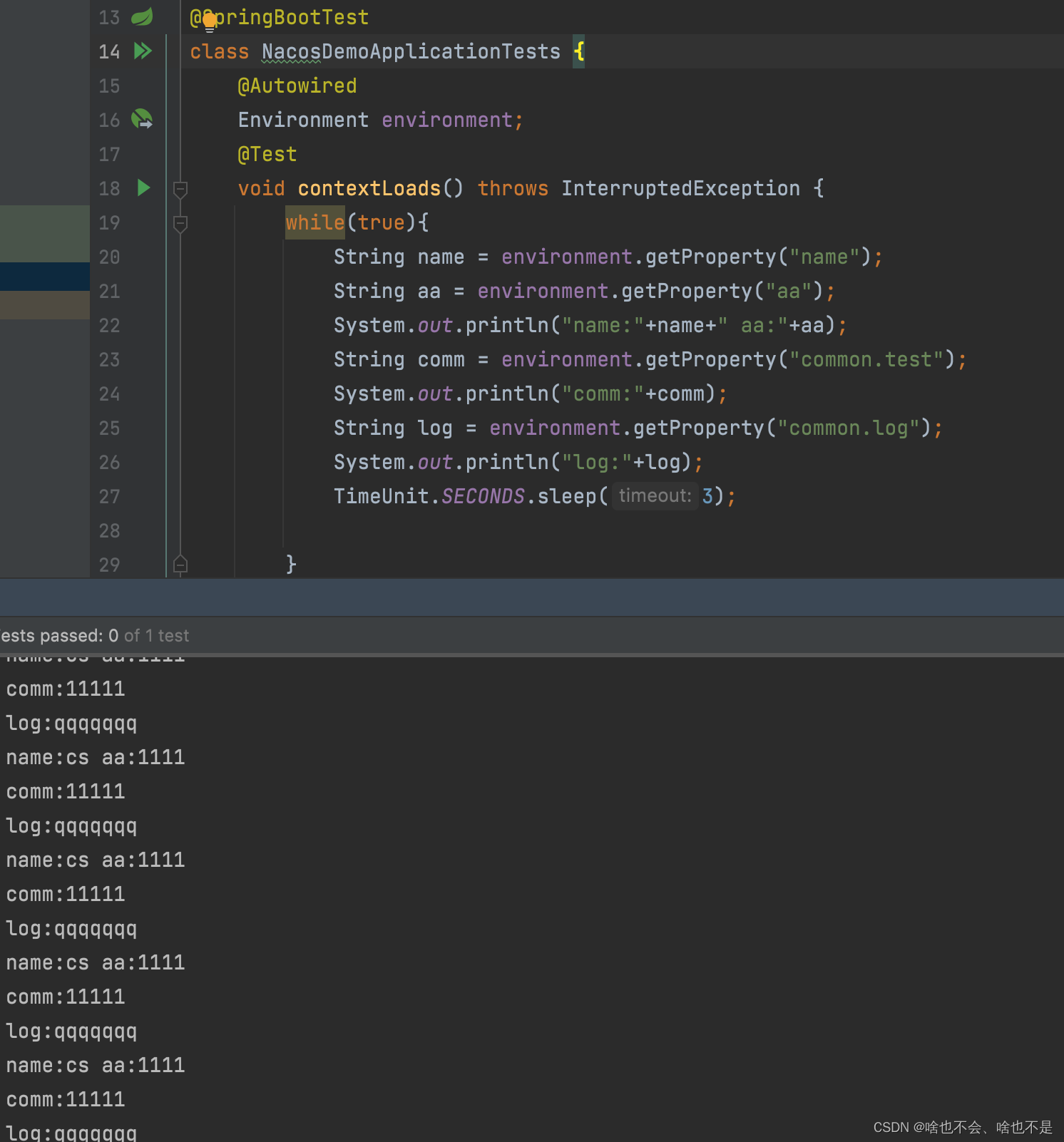This screenshot has width=1064, height=1142.
Task: Click the highlighted while keyword
Action: [x=314, y=222]
